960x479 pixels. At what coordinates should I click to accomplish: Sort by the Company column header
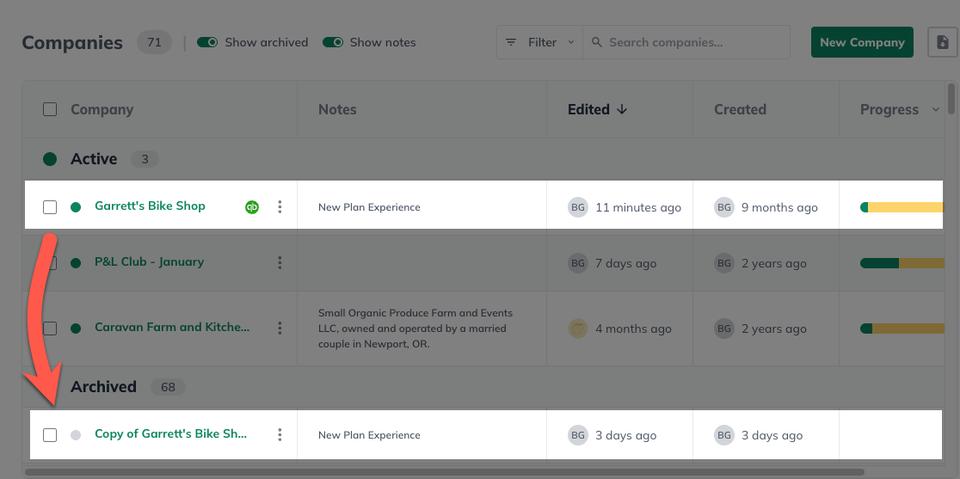coord(102,110)
